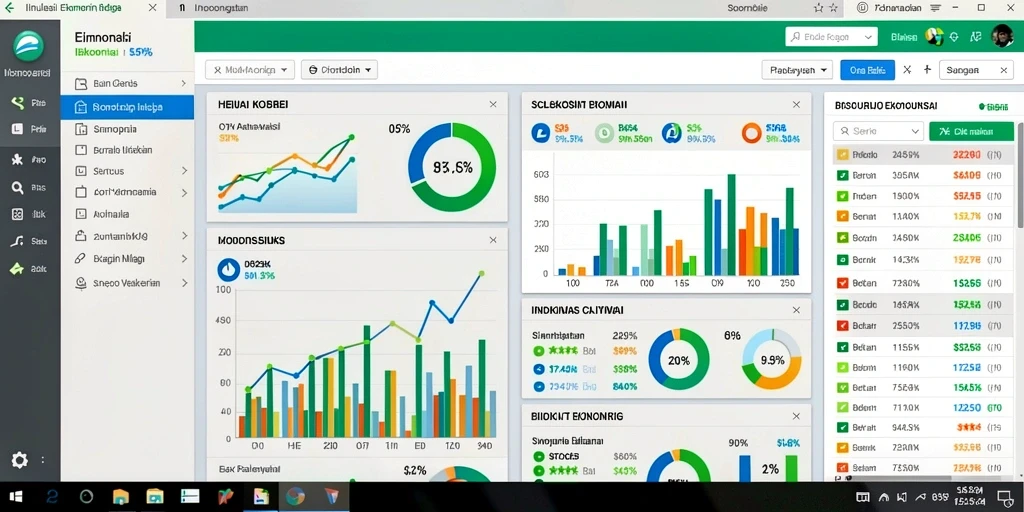
Task: Open the 'MolrAkonign' filter dropdown
Action: (250, 69)
